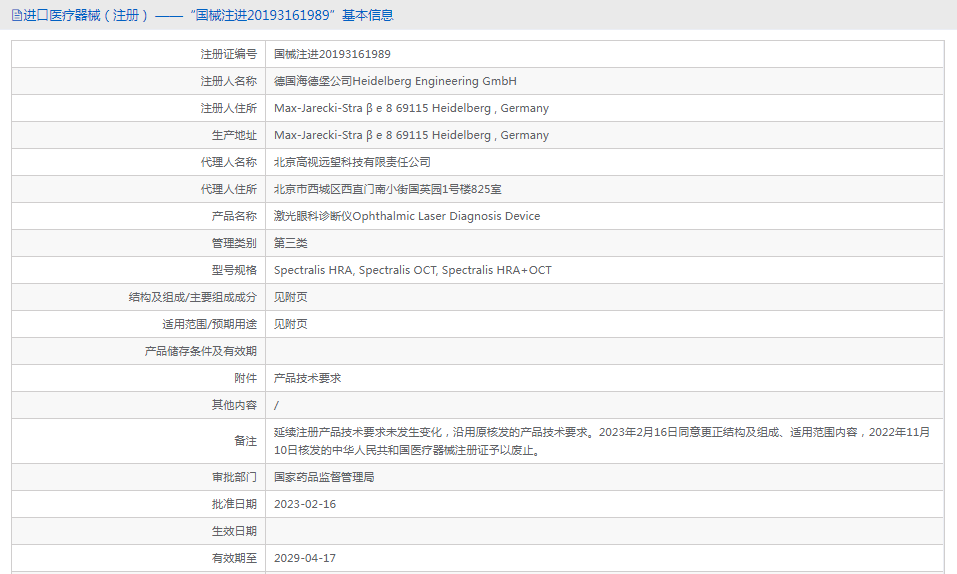957x574 pixels.
Task: Click the empty 生效日期 value cell
Action: pyautogui.click(x=604, y=531)
